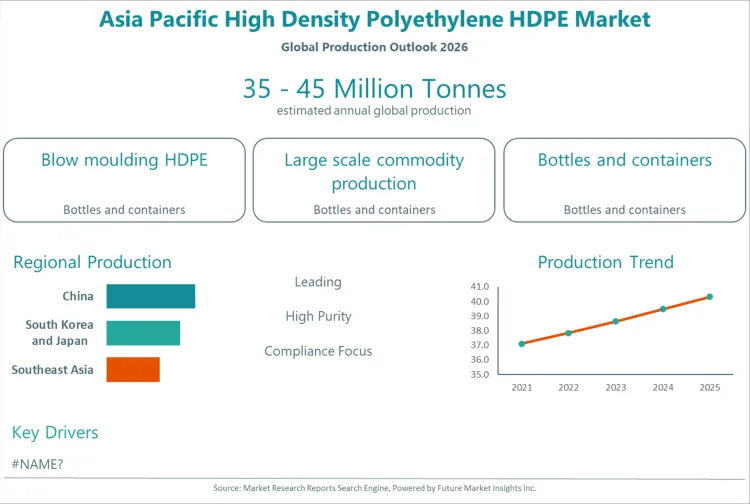
Task: Click the '2024' x-axis label
Action: click(x=663, y=387)
